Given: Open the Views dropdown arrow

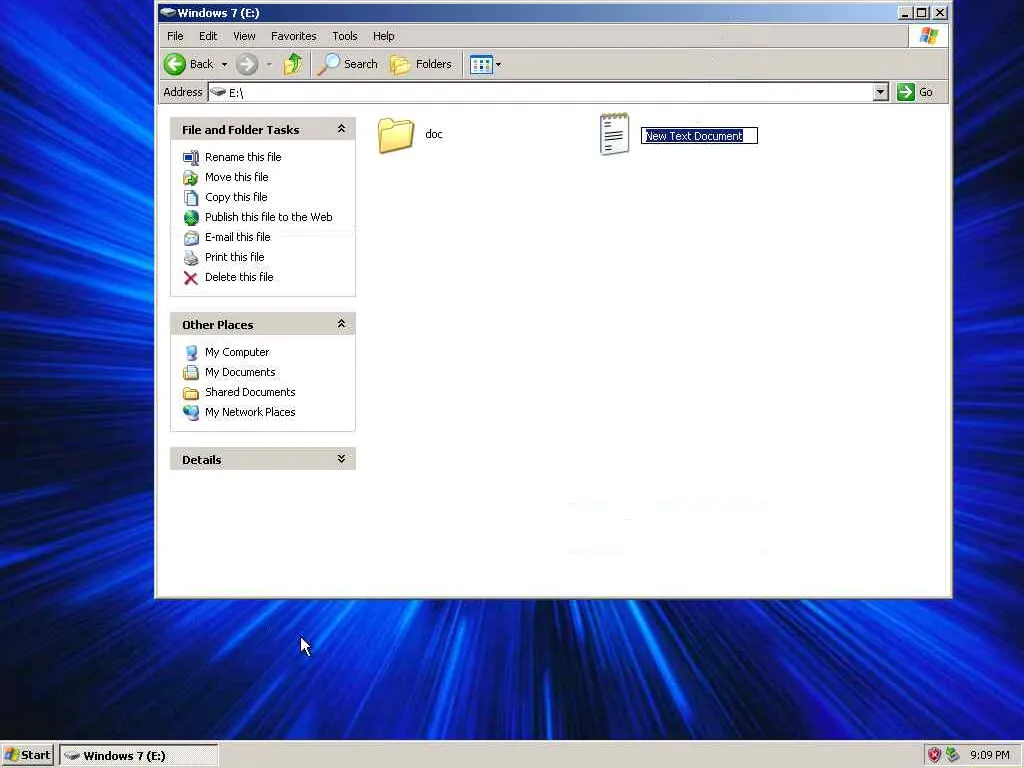Looking at the screenshot, I should pos(498,65).
